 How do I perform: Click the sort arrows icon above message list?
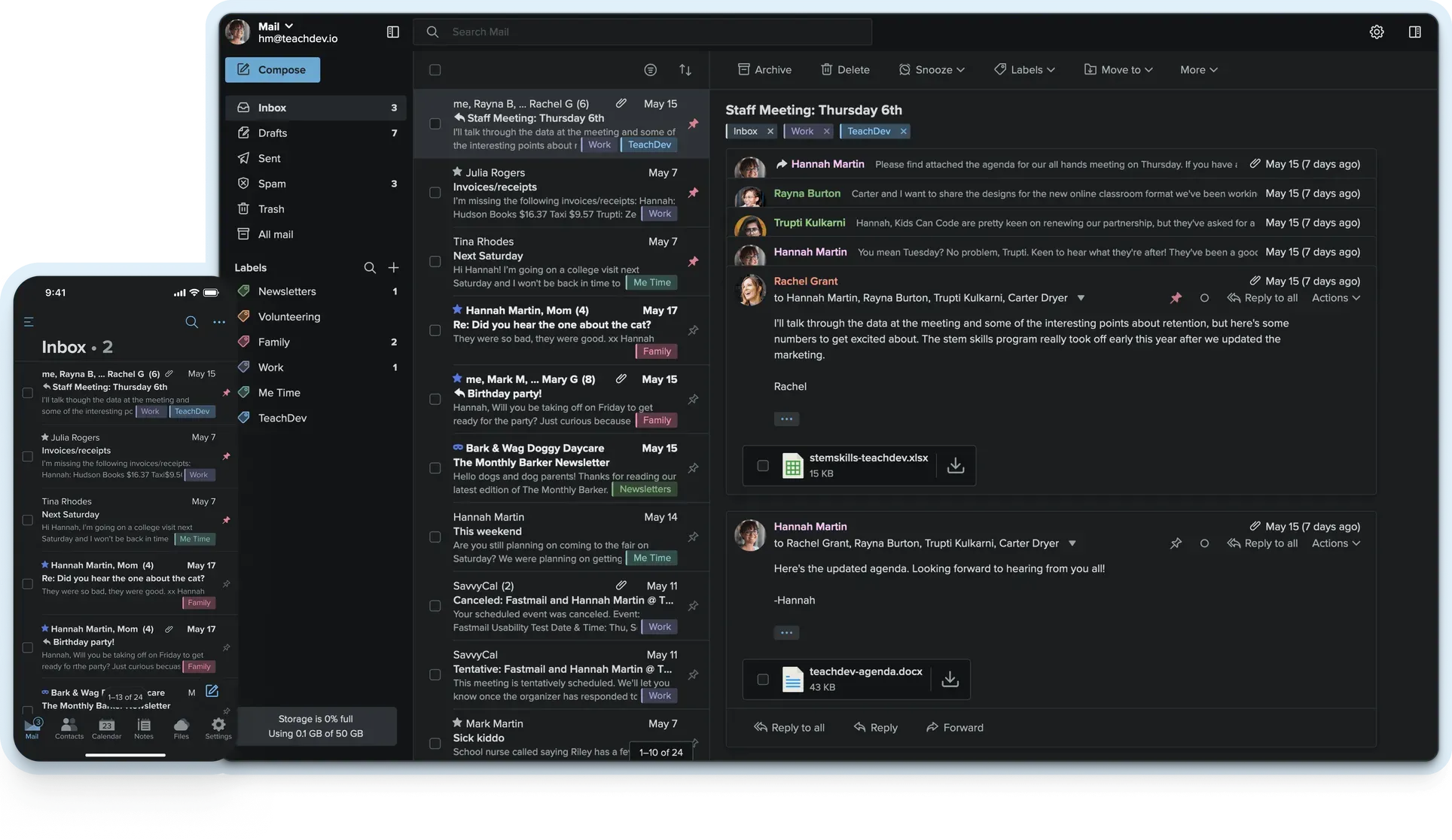click(x=685, y=69)
